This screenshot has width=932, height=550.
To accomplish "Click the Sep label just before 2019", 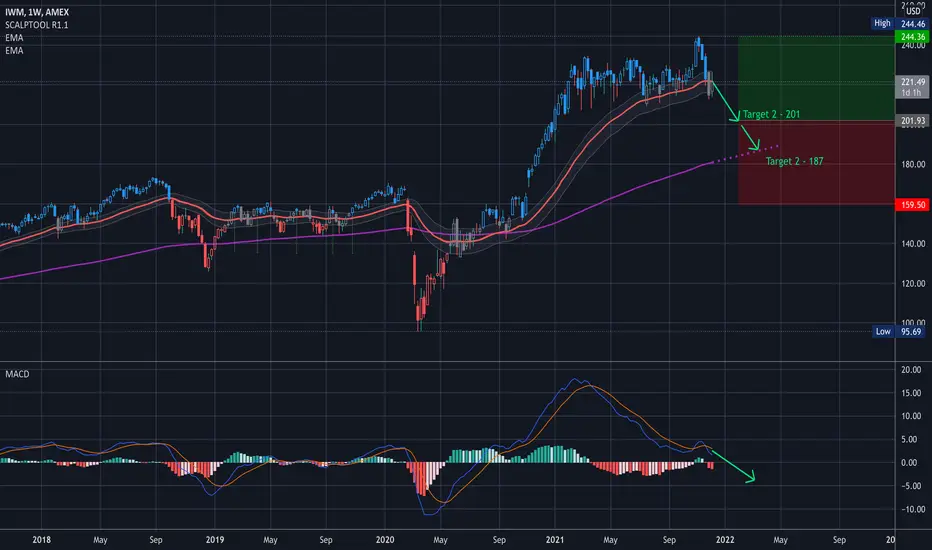I will 156,540.
